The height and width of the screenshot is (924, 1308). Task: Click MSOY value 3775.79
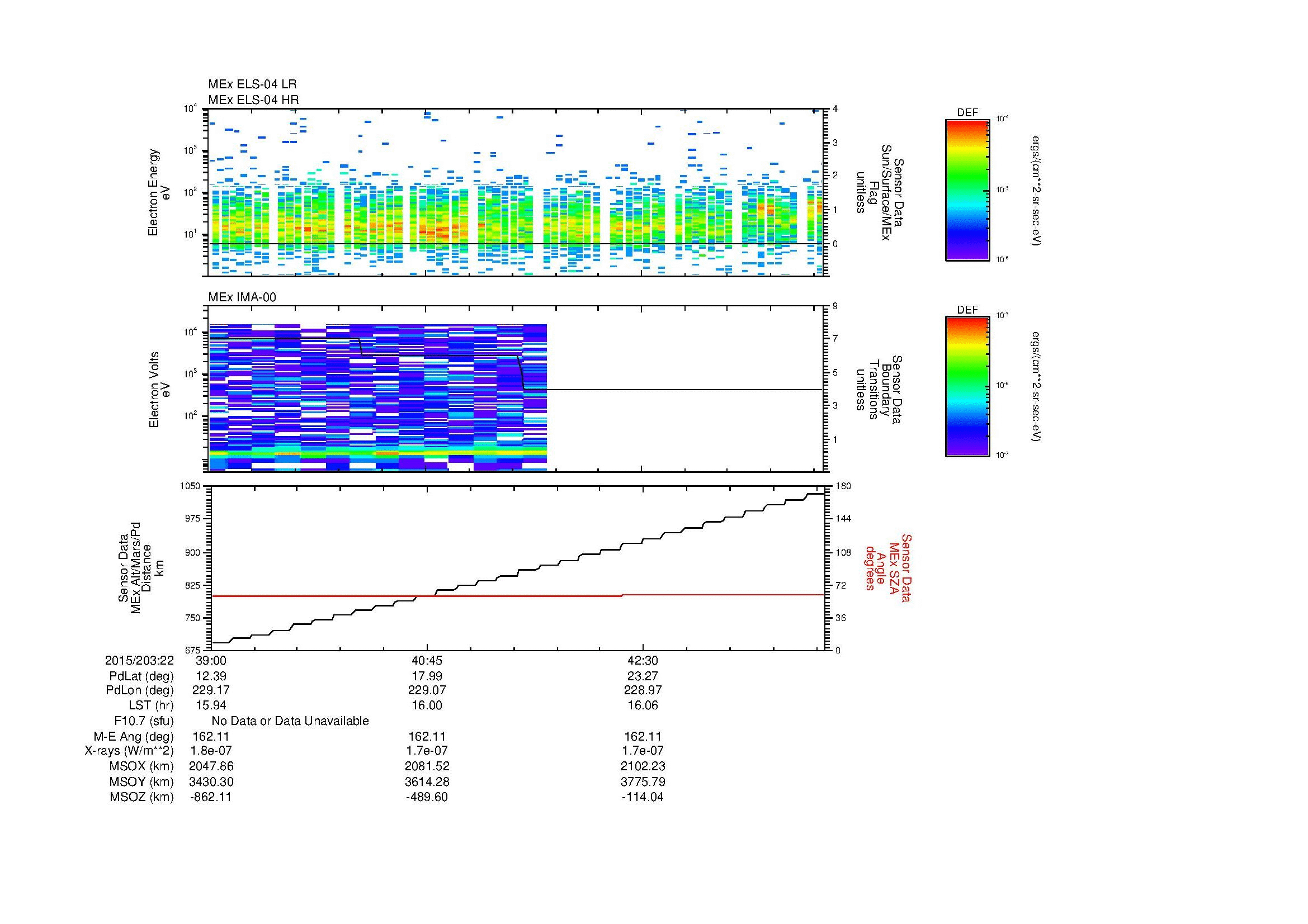click(x=643, y=781)
